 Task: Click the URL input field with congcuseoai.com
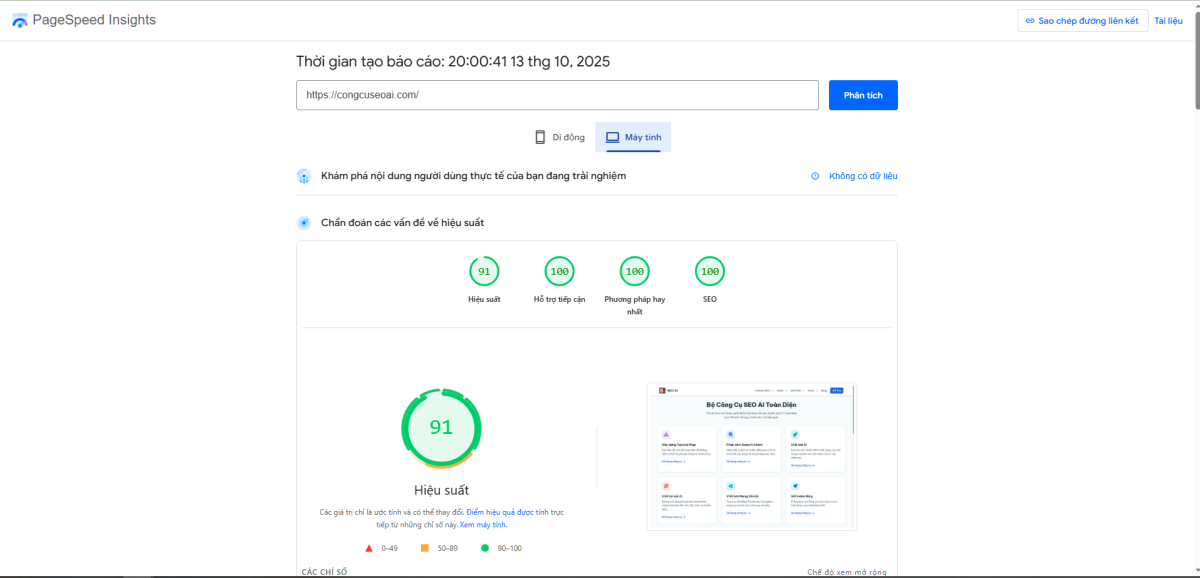[x=557, y=95]
